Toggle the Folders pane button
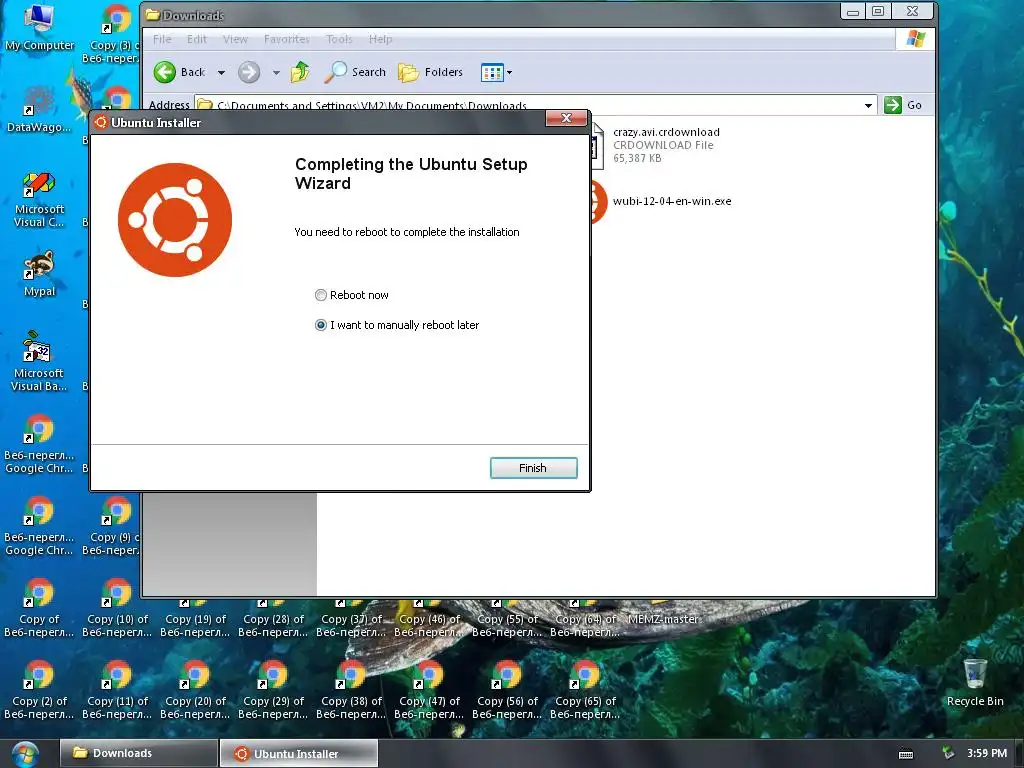This screenshot has width=1024, height=768. [430, 72]
